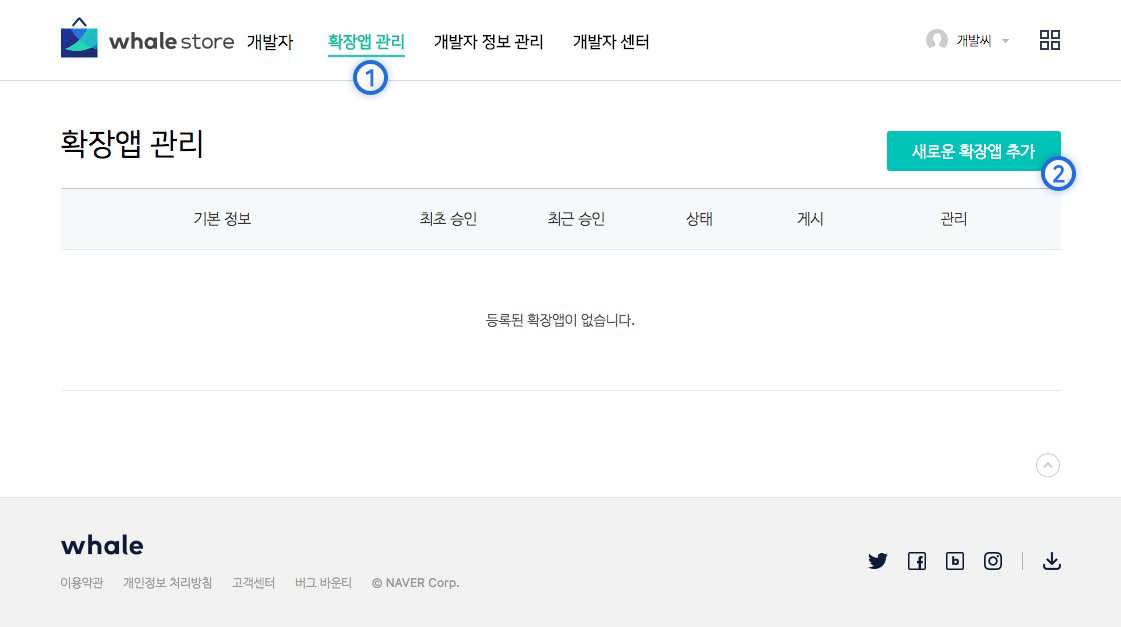Open the Instagram link in footer
Screen dimensions: 1121x627
pos(993,561)
